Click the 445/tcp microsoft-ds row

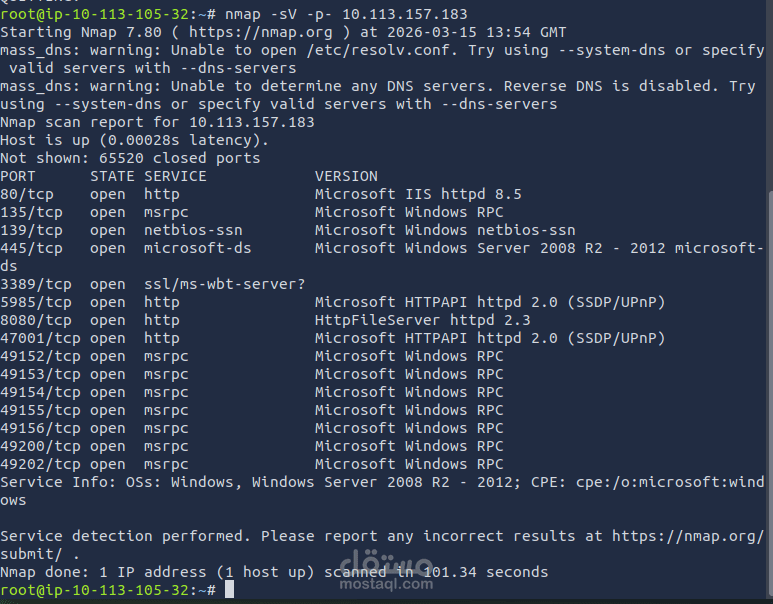pos(382,257)
